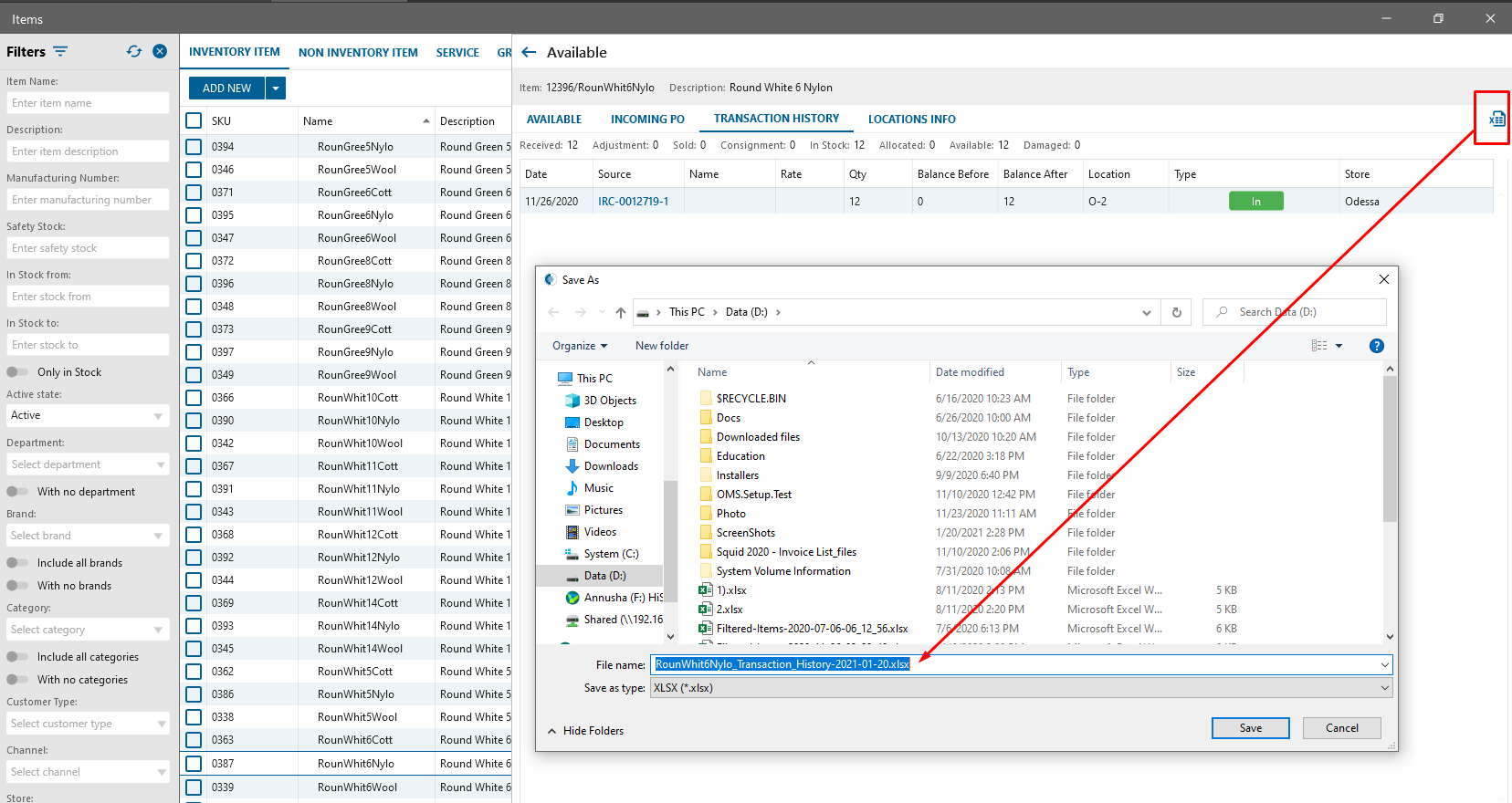This screenshot has height=803, width=1512.
Task: Click the Save As help icon
Action: 1376,346
